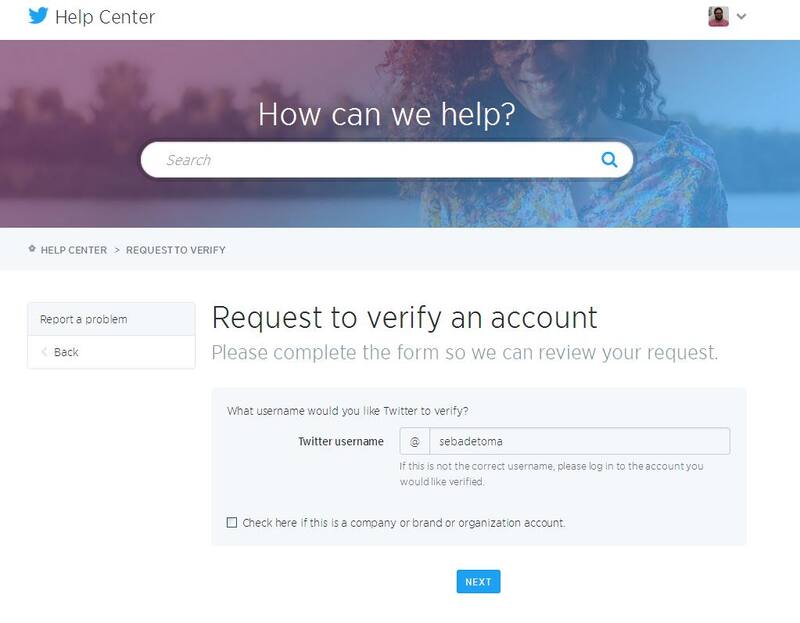Click the 'Request to verify an account' heading
This screenshot has width=800, height=623.
pyautogui.click(x=405, y=317)
